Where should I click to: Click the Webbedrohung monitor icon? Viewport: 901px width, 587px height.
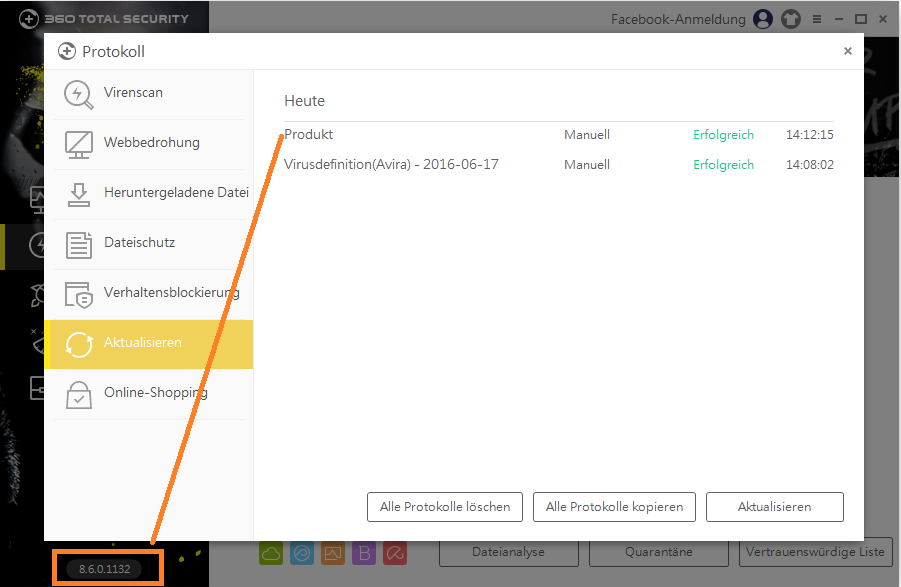click(78, 144)
